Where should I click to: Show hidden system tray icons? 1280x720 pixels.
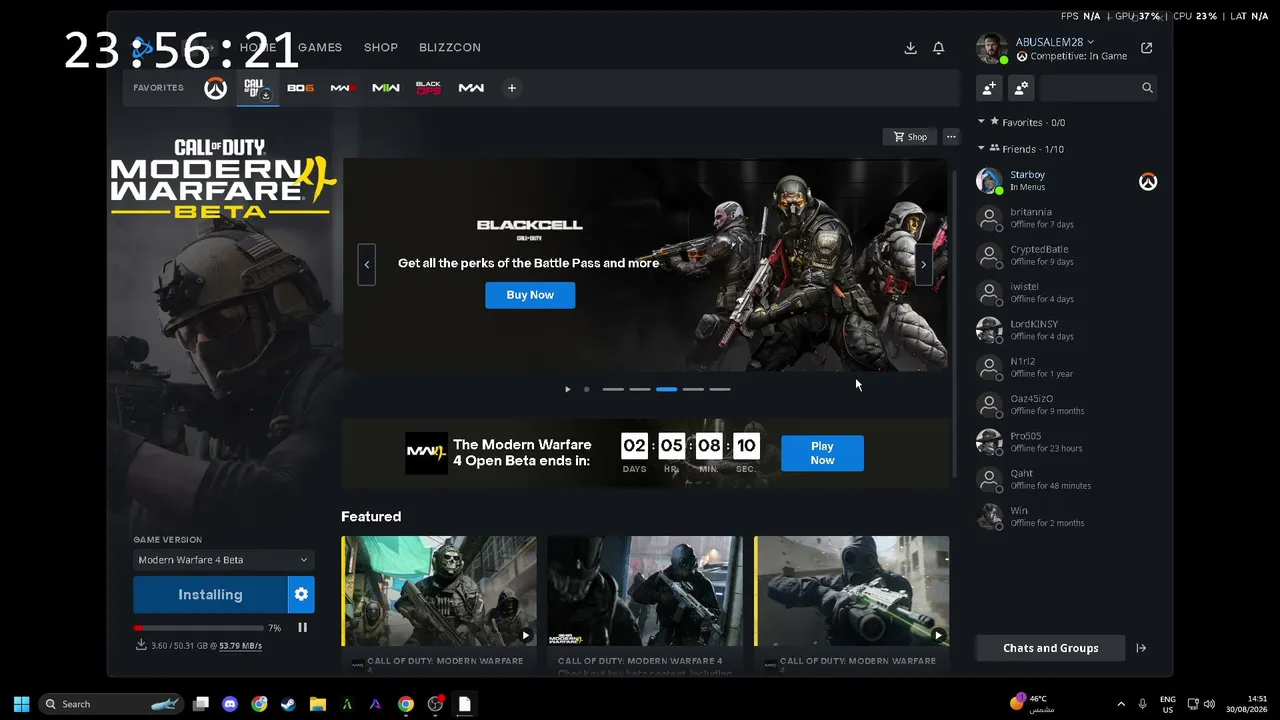pyautogui.click(x=1120, y=704)
